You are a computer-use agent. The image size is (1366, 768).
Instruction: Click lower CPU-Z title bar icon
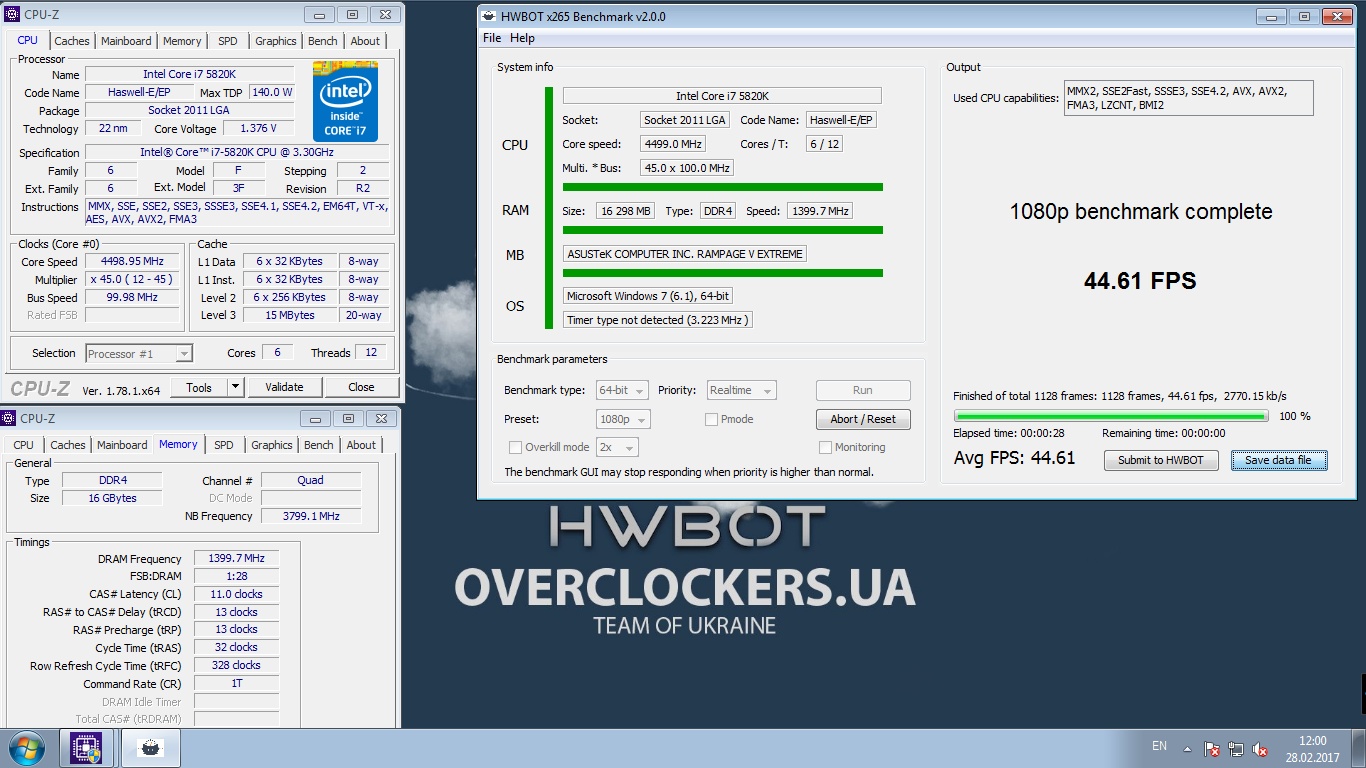click(9, 418)
